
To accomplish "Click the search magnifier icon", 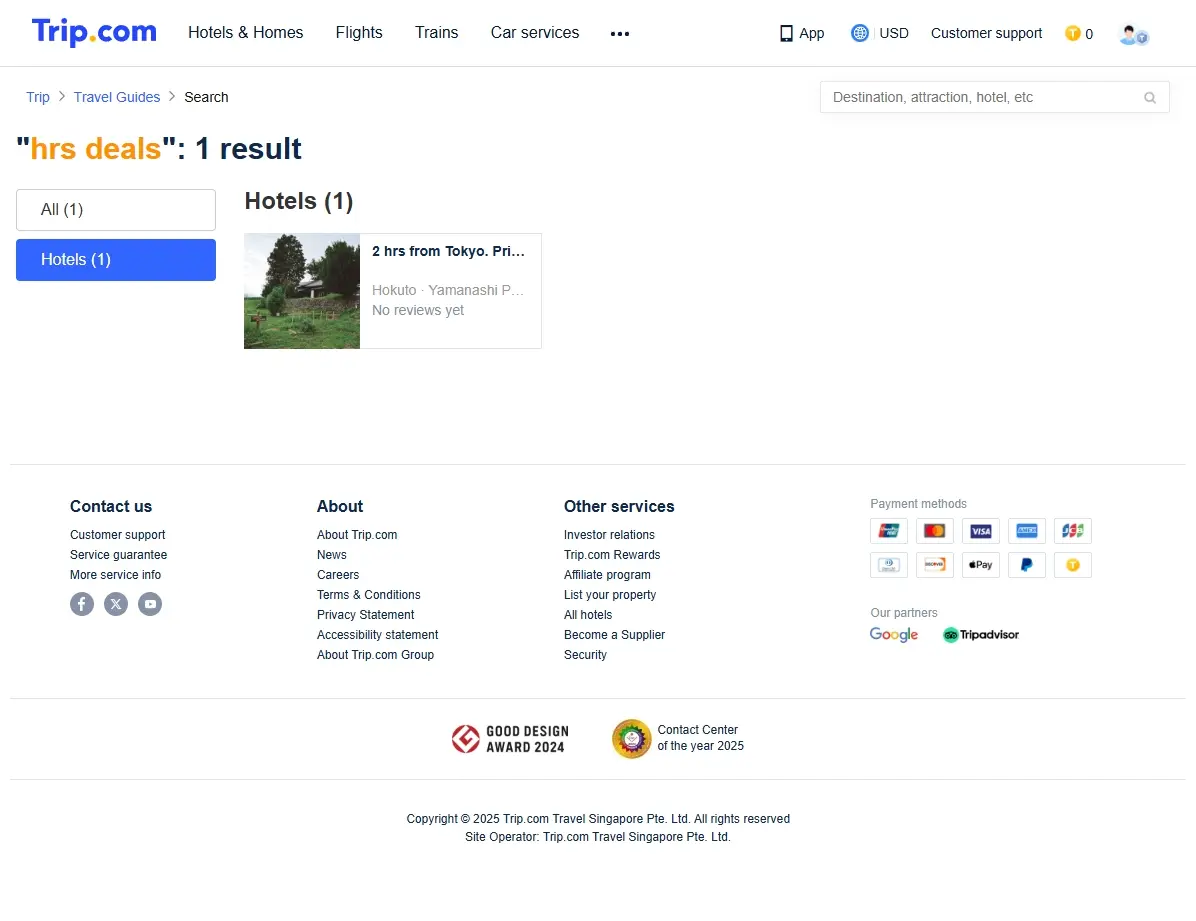I will (x=1149, y=98).
